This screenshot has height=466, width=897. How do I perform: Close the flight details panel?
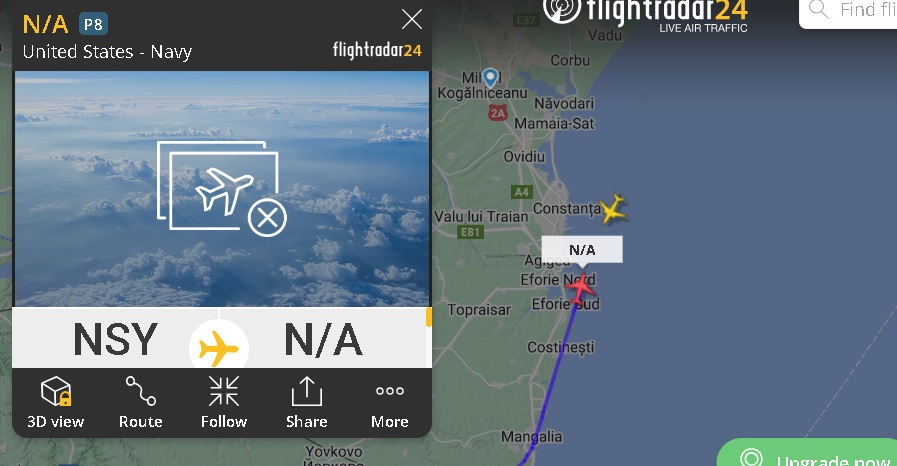click(x=412, y=19)
